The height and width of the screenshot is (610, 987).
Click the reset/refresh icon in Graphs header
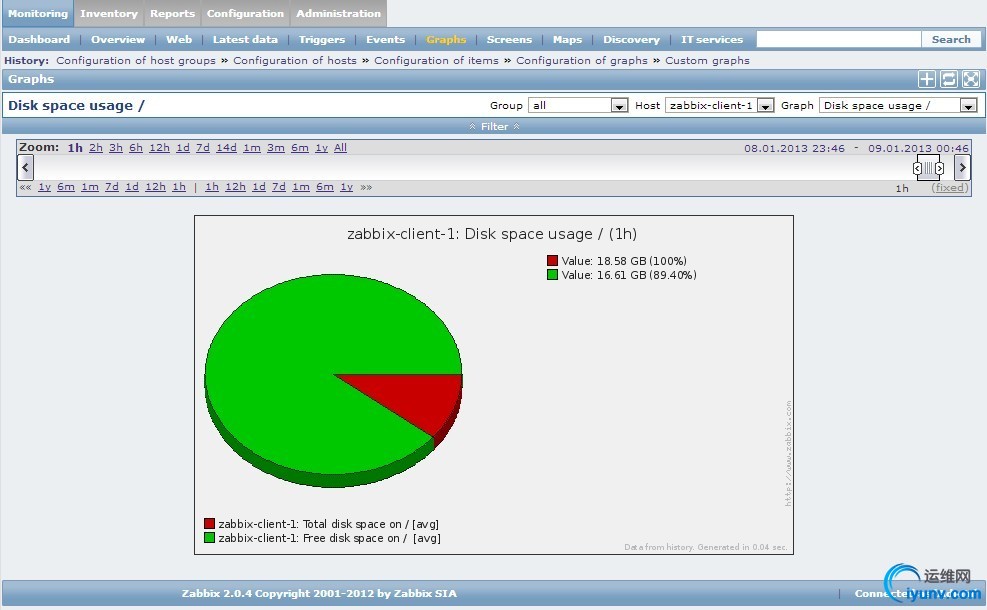click(949, 79)
